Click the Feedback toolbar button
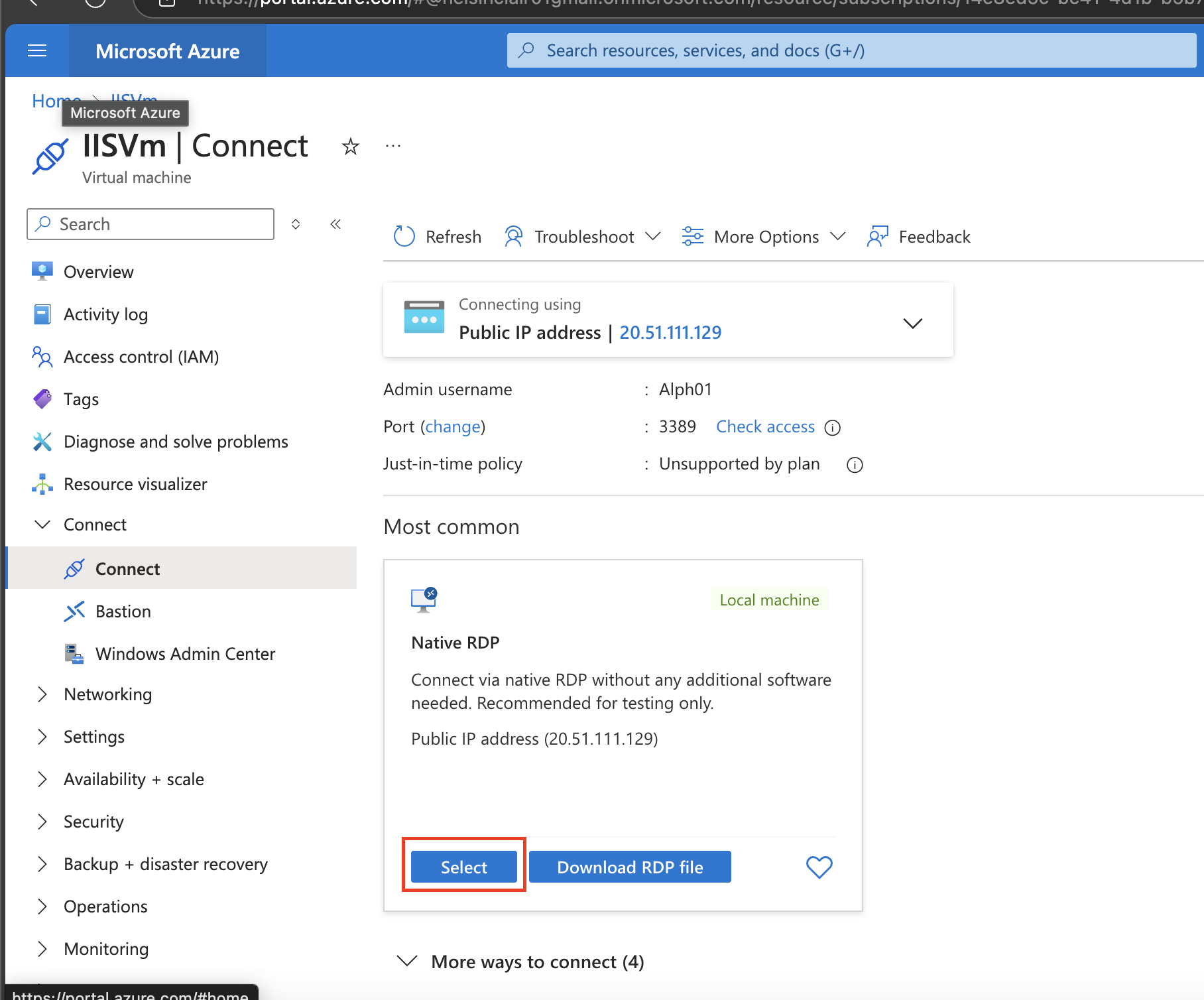This screenshot has height=1000, width=1204. tap(919, 237)
